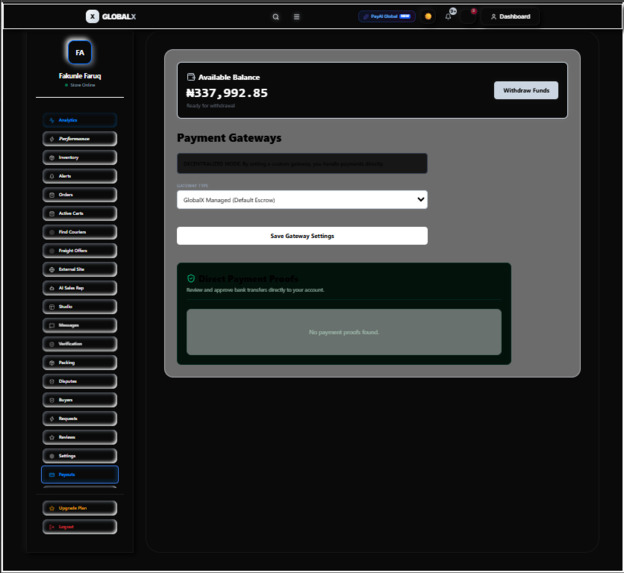Viewport: 624px width, 573px height.
Task: Click the decentralized mode notice banner
Action: [x=302, y=164]
